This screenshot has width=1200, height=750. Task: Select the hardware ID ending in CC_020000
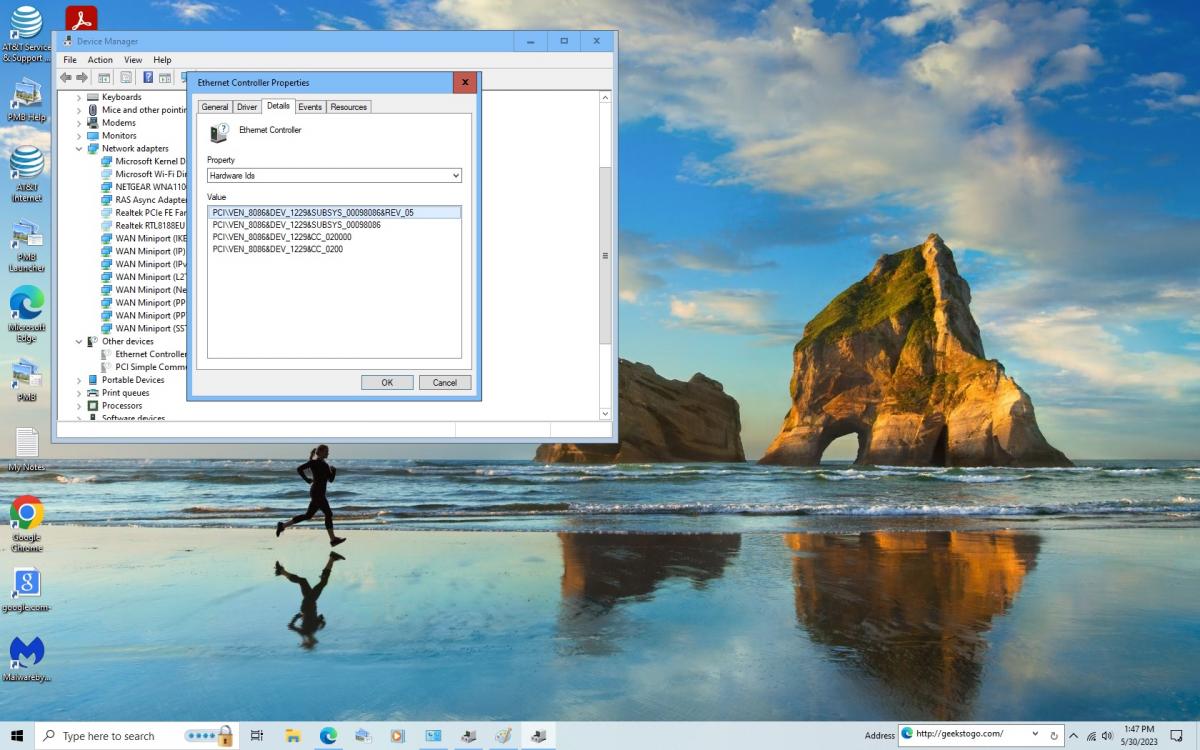(282, 237)
